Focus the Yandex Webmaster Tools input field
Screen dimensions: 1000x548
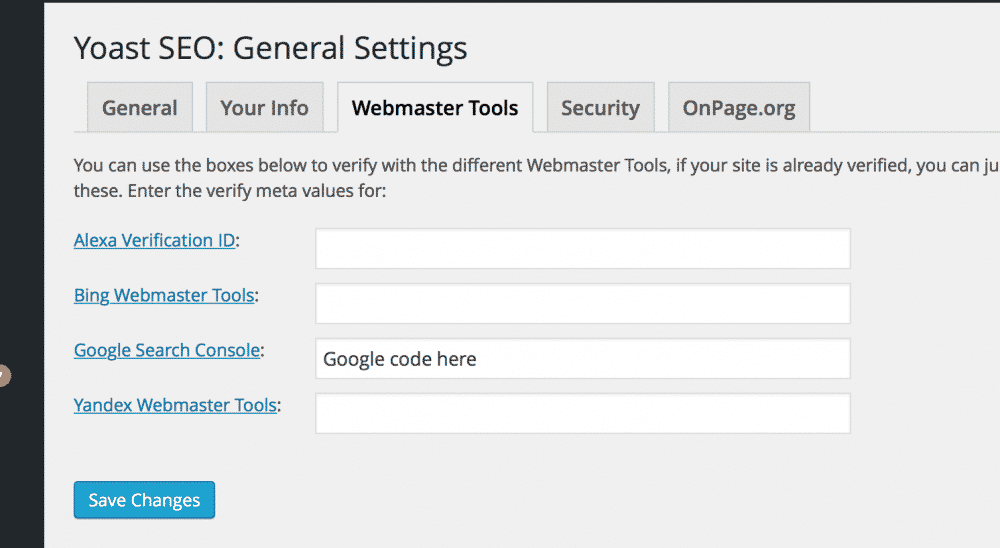(583, 413)
